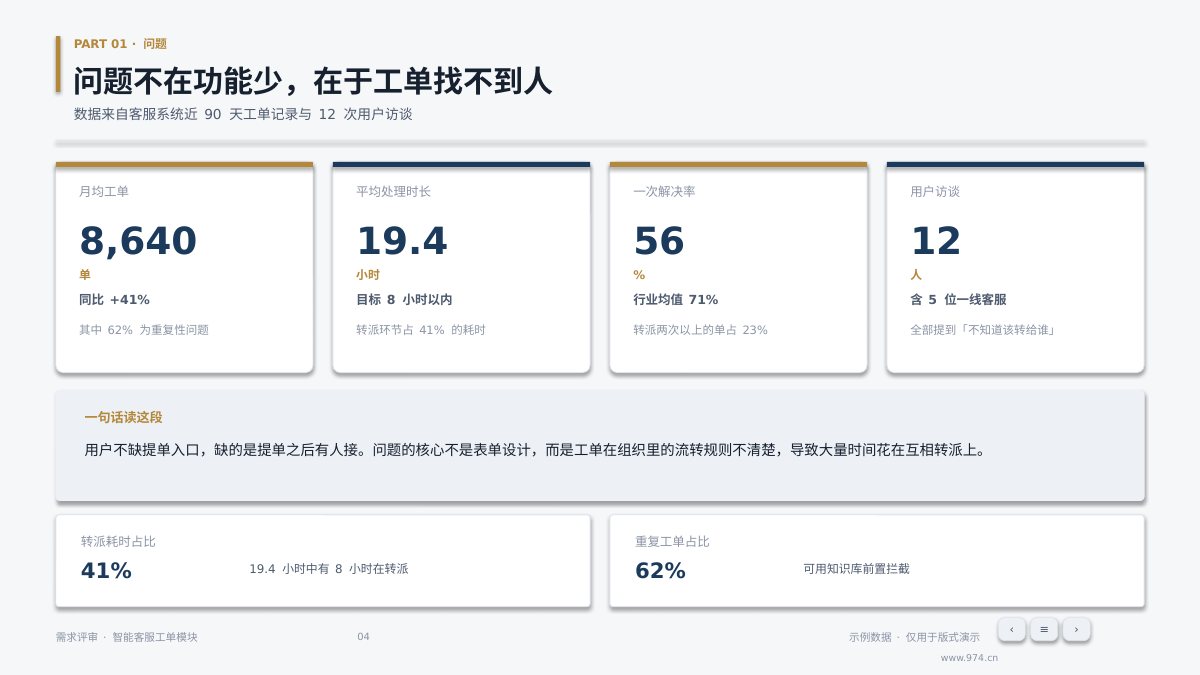
Task: Click the large 12 figure
Action: pos(936,242)
